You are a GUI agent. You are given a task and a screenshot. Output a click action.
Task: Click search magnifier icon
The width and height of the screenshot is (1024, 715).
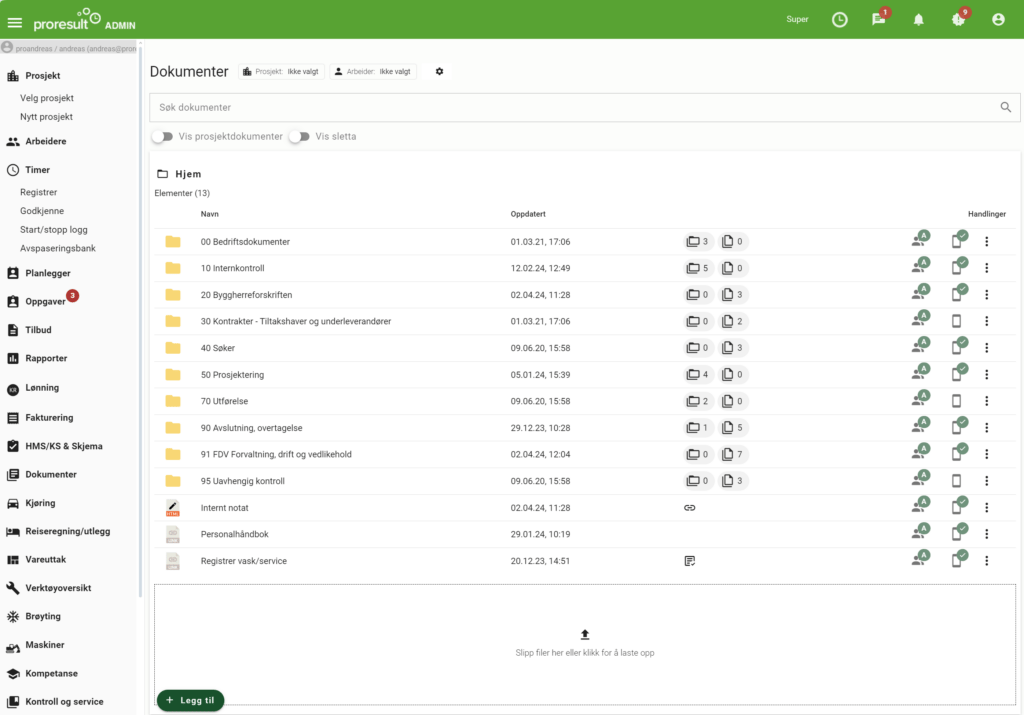coord(1005,107)
